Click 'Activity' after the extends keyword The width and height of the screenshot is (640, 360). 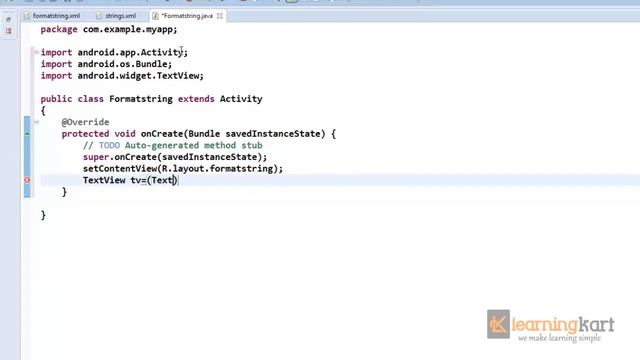coord(241,99)
